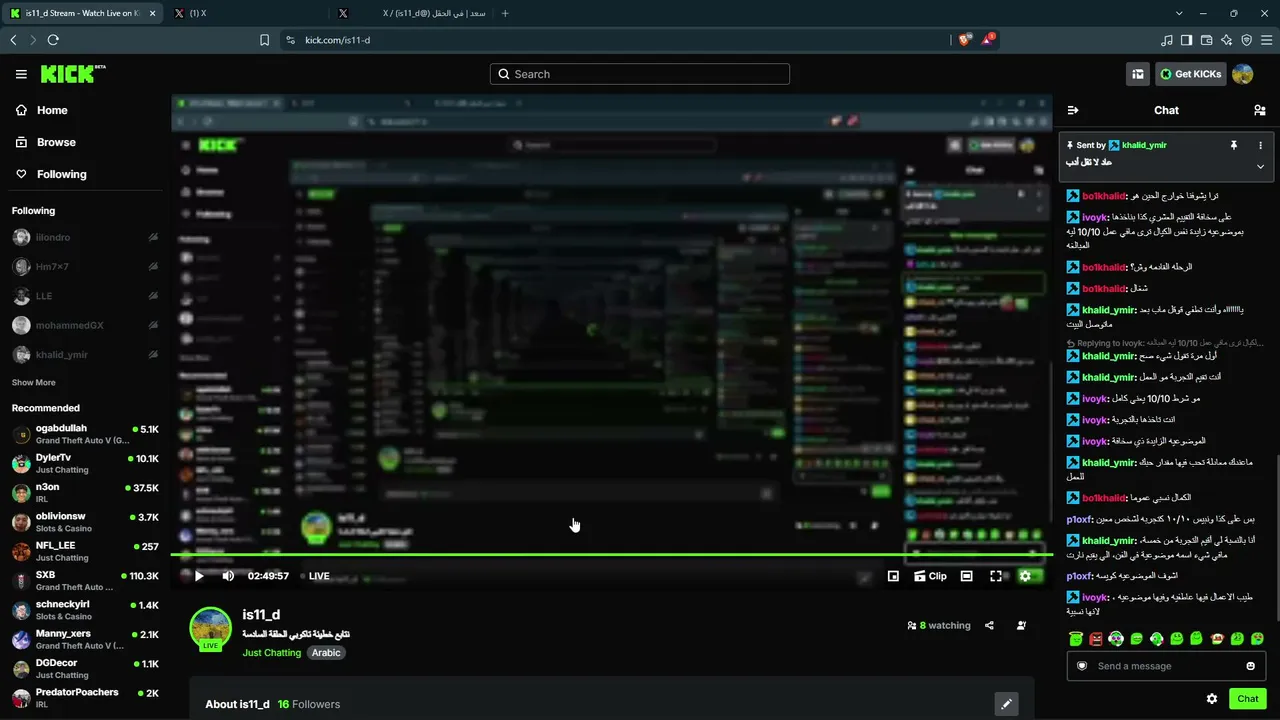1280x720 pixels.
Task: Play the stream video
Action: [x=199, y=576]
